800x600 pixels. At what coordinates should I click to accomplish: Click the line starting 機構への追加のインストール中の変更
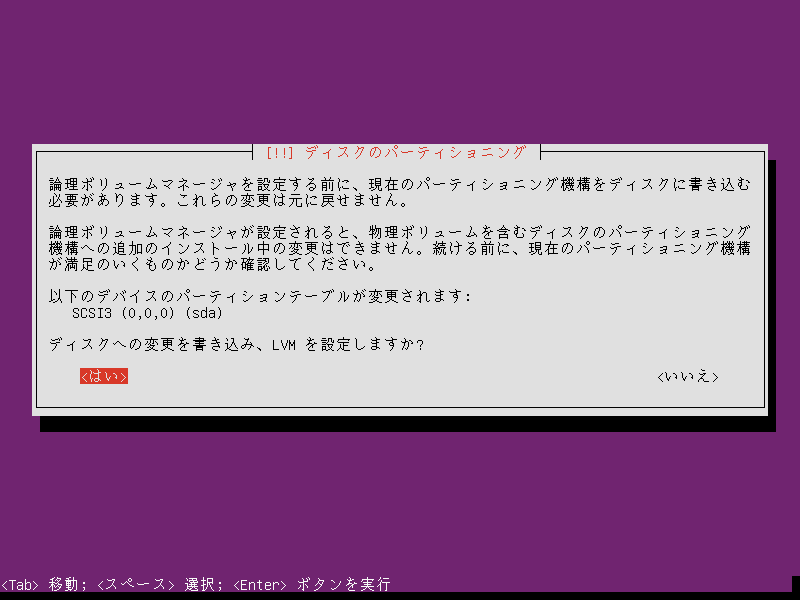[399, 248]
